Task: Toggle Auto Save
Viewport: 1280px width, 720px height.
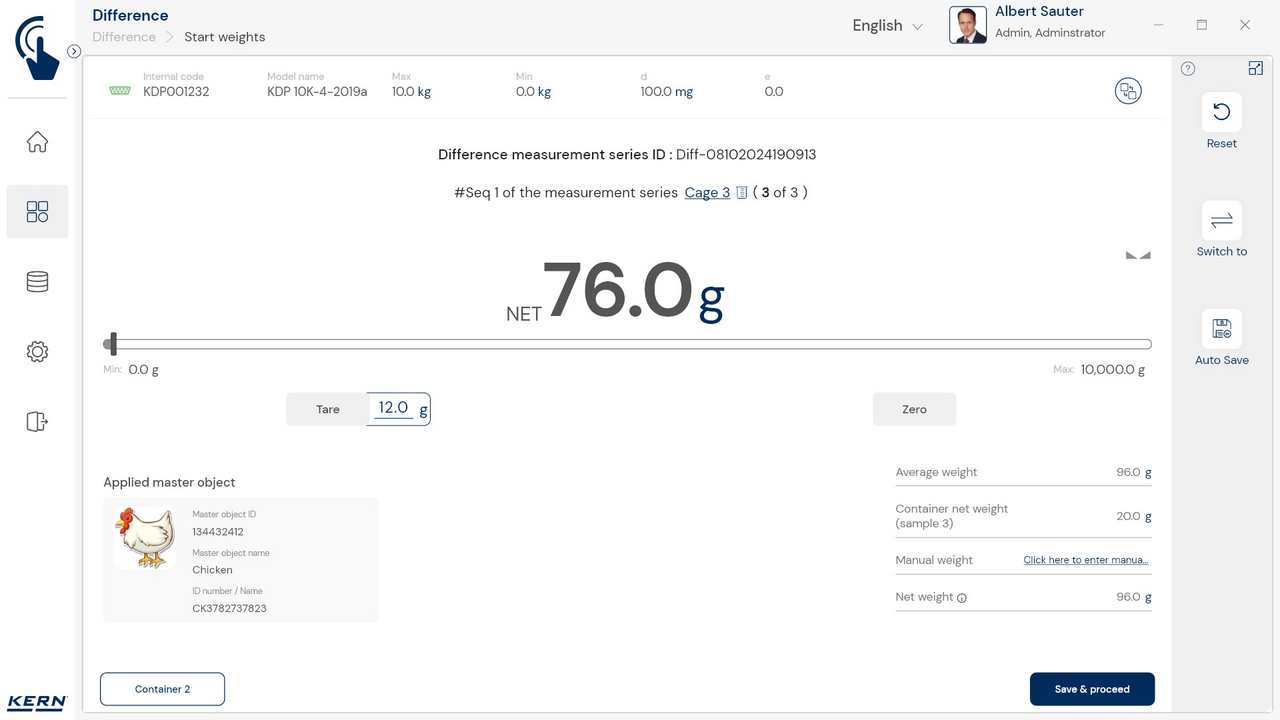Action: click(1221, 329)
